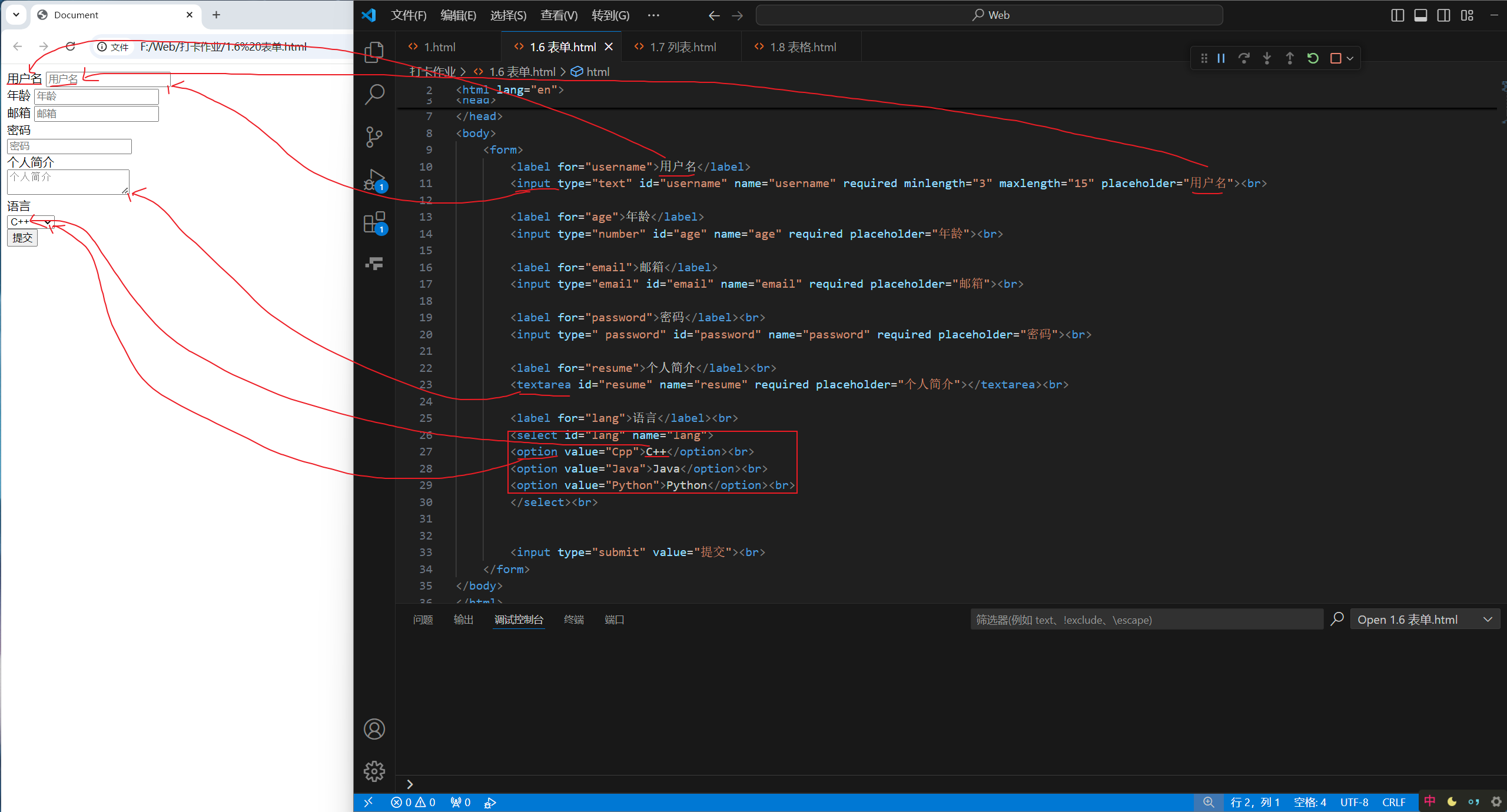The image size is (1507, 812).
Task: Open the Extensions view
Action: pos(374,222)
